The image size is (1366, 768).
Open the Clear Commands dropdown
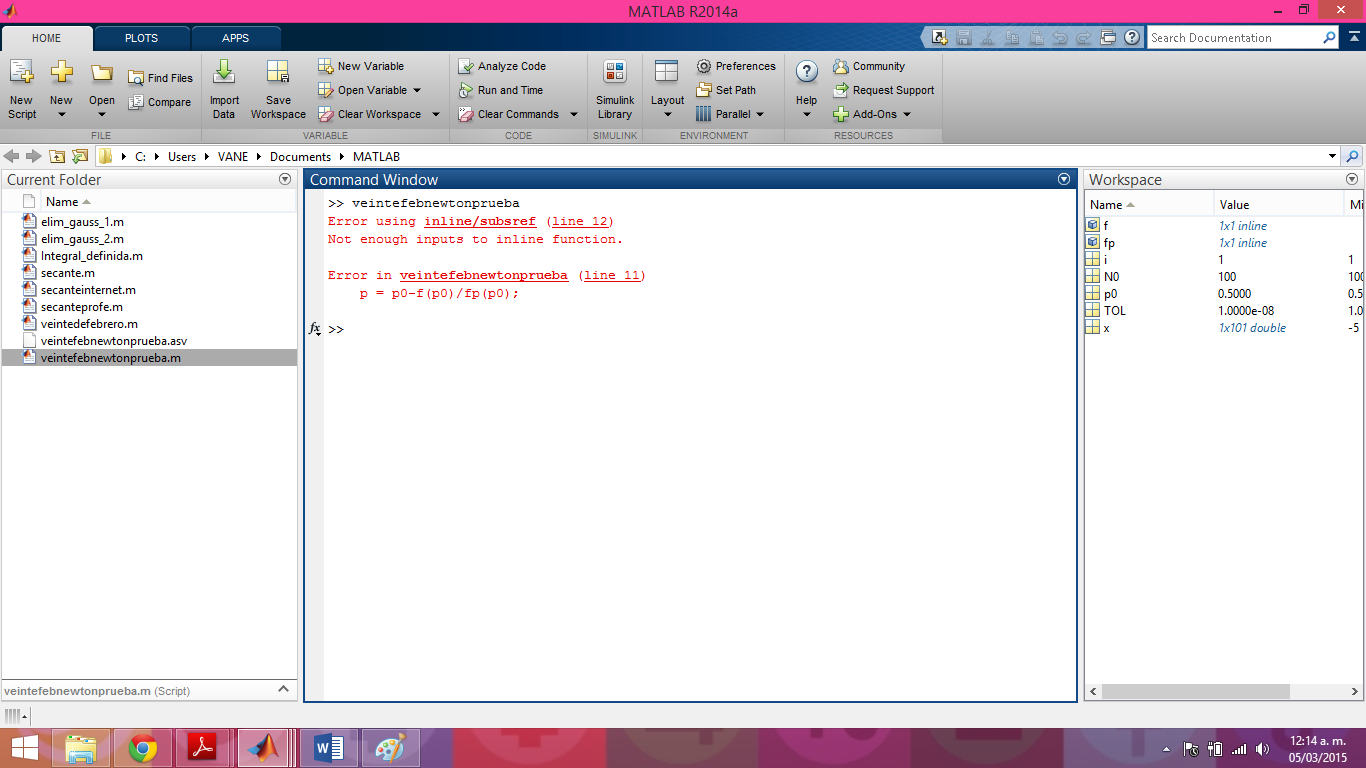point(574,114)
